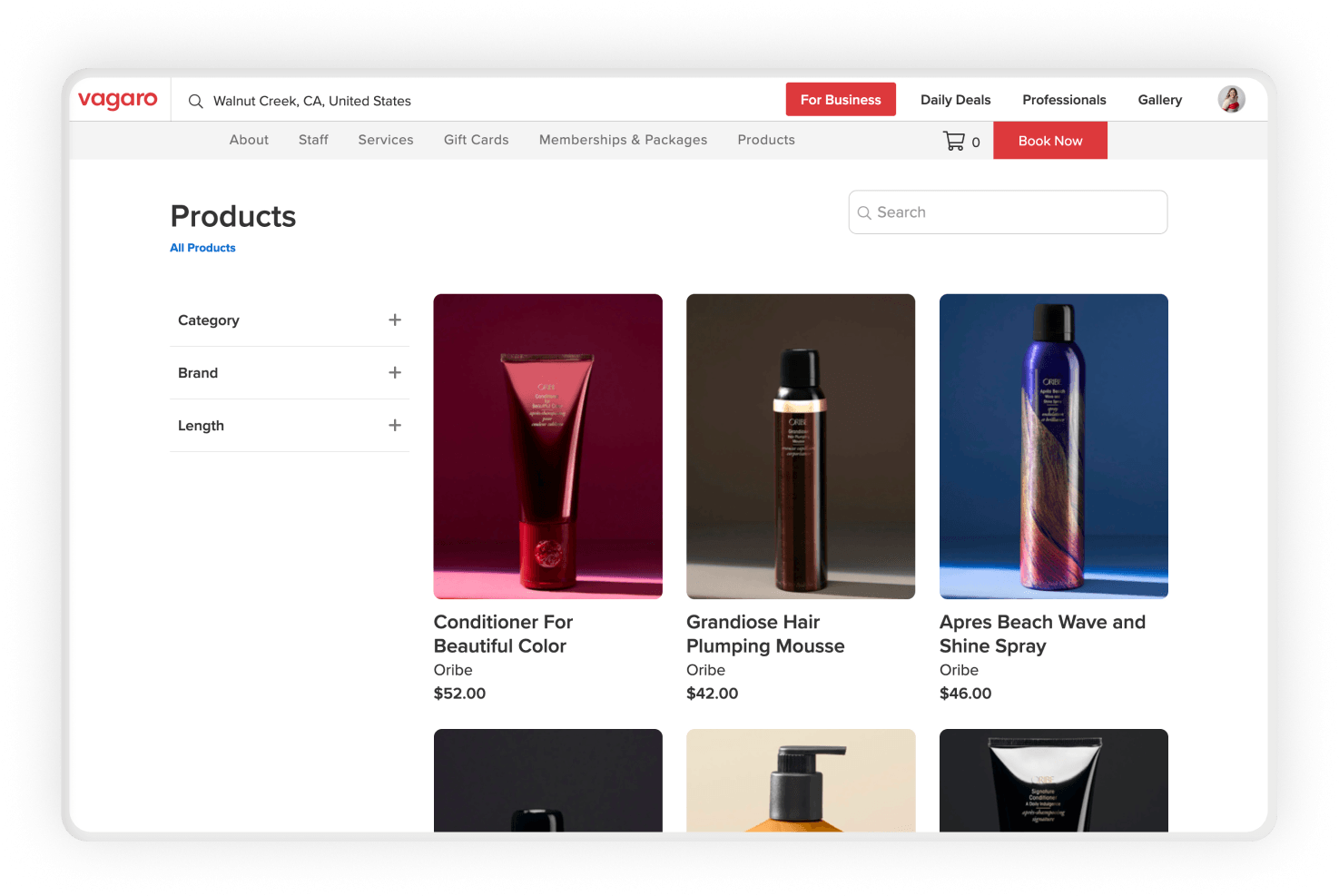Select Grandiose Hair Plumping Mousse thumbnail

pos(801,446)
